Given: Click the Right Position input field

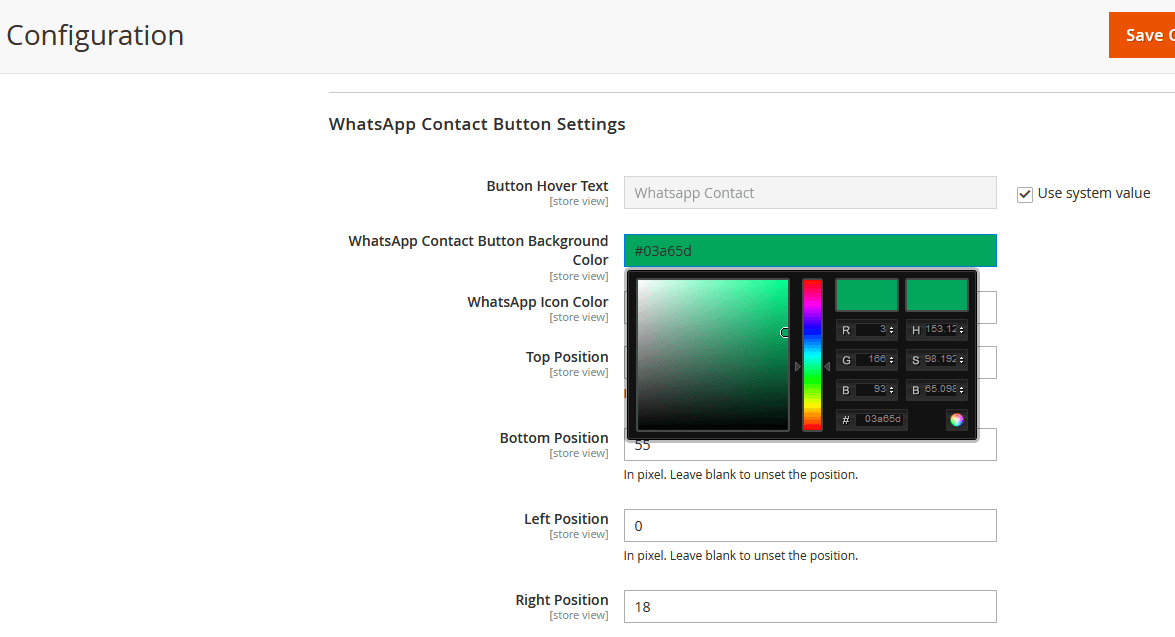Looking at the screenshot, I should 810,607.
